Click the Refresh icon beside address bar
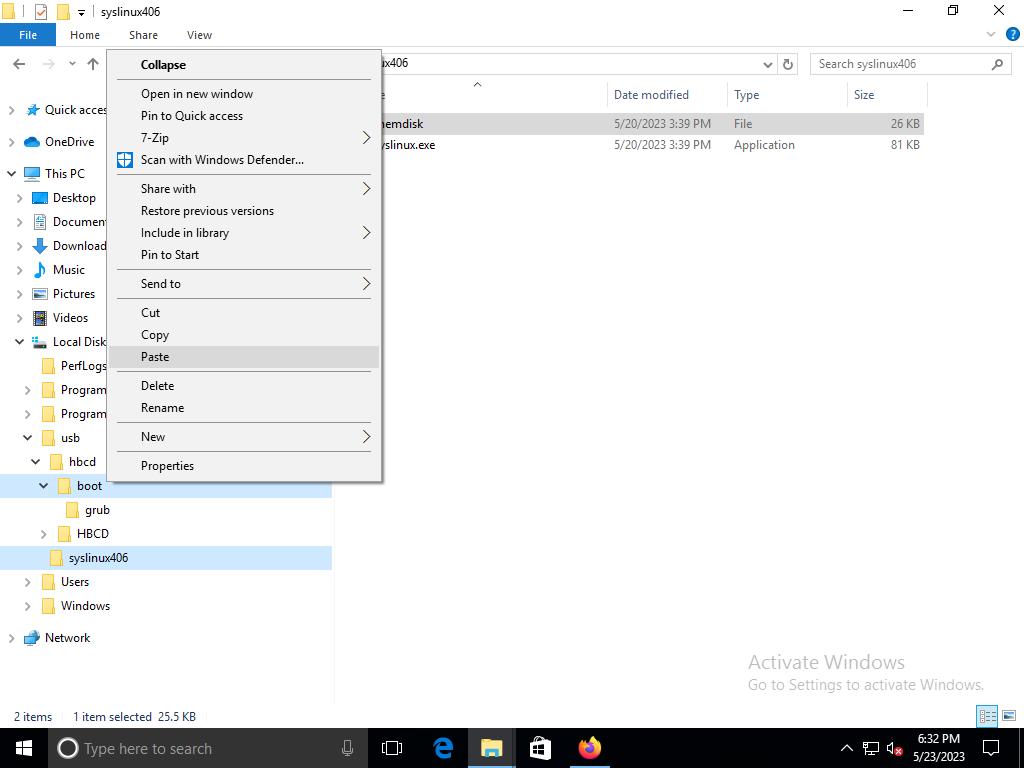This screenshot has width=1024, height=768. tap(788, 64)
